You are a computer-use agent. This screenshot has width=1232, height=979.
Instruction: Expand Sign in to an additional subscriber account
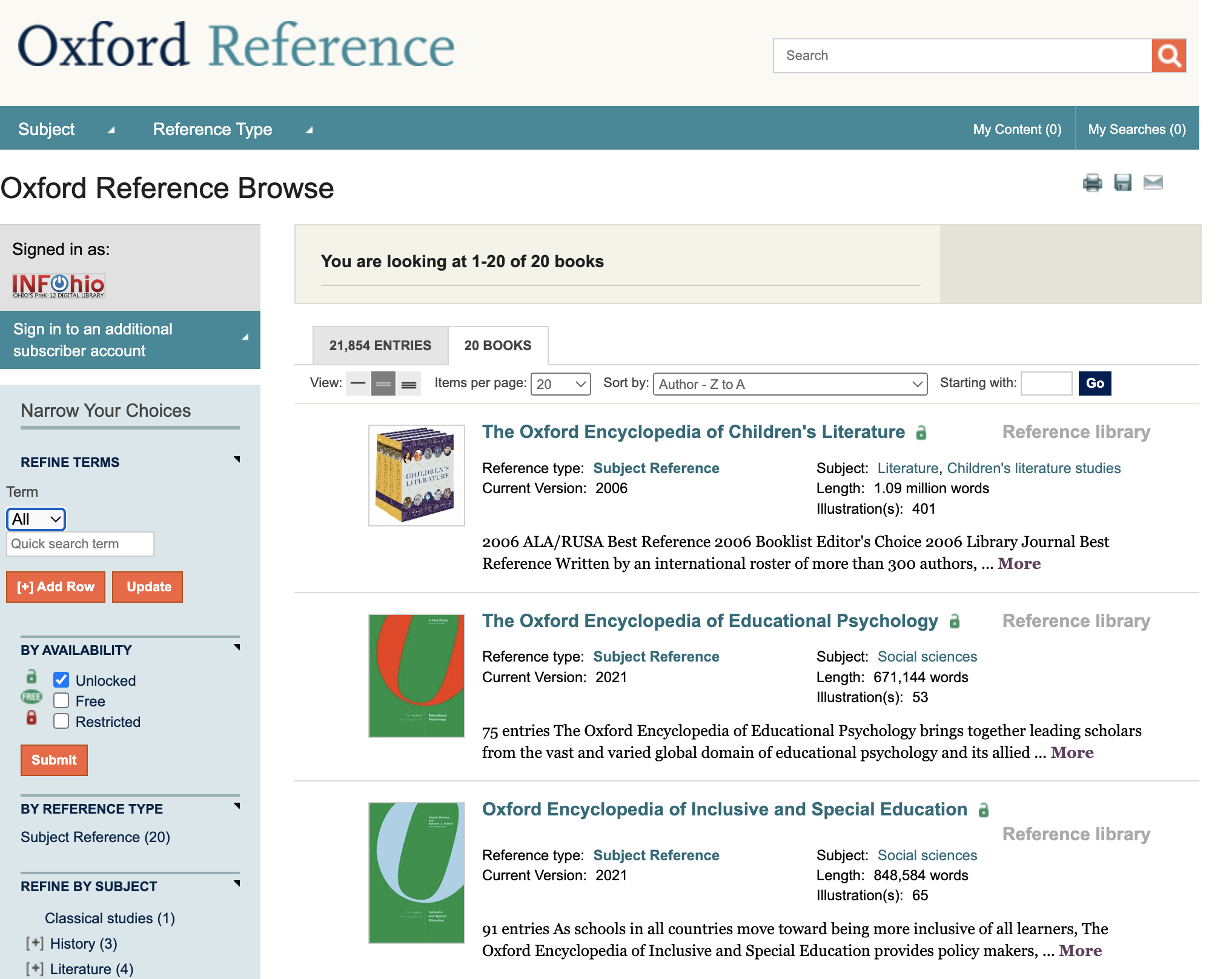[130, 340]
